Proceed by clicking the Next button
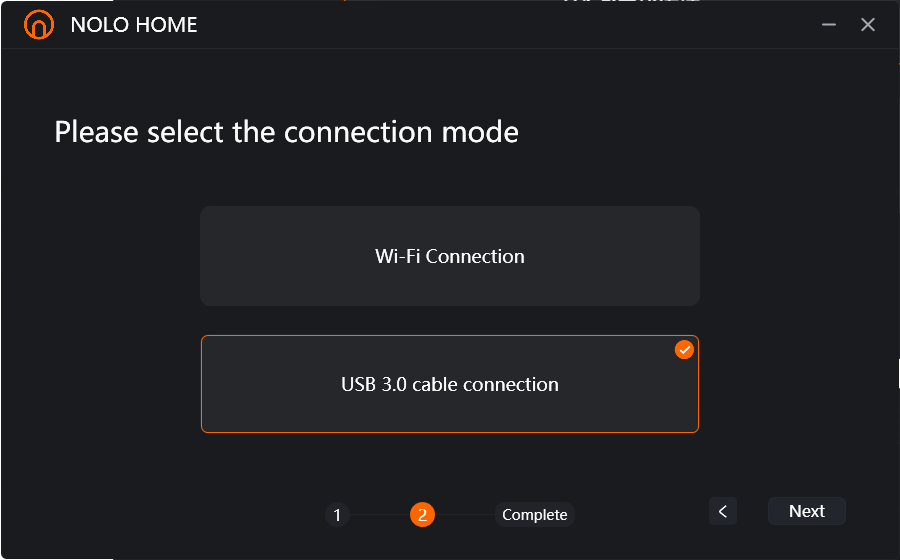Image resolution: width=900 pixels, height=560 pixels. [x=806, y=511]
